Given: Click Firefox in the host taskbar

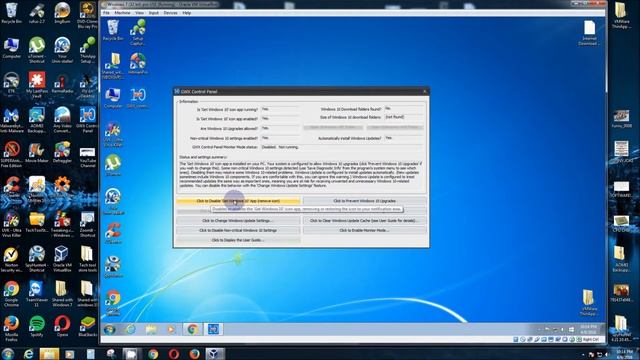Looking at the screenshot, I should point(194,353).
